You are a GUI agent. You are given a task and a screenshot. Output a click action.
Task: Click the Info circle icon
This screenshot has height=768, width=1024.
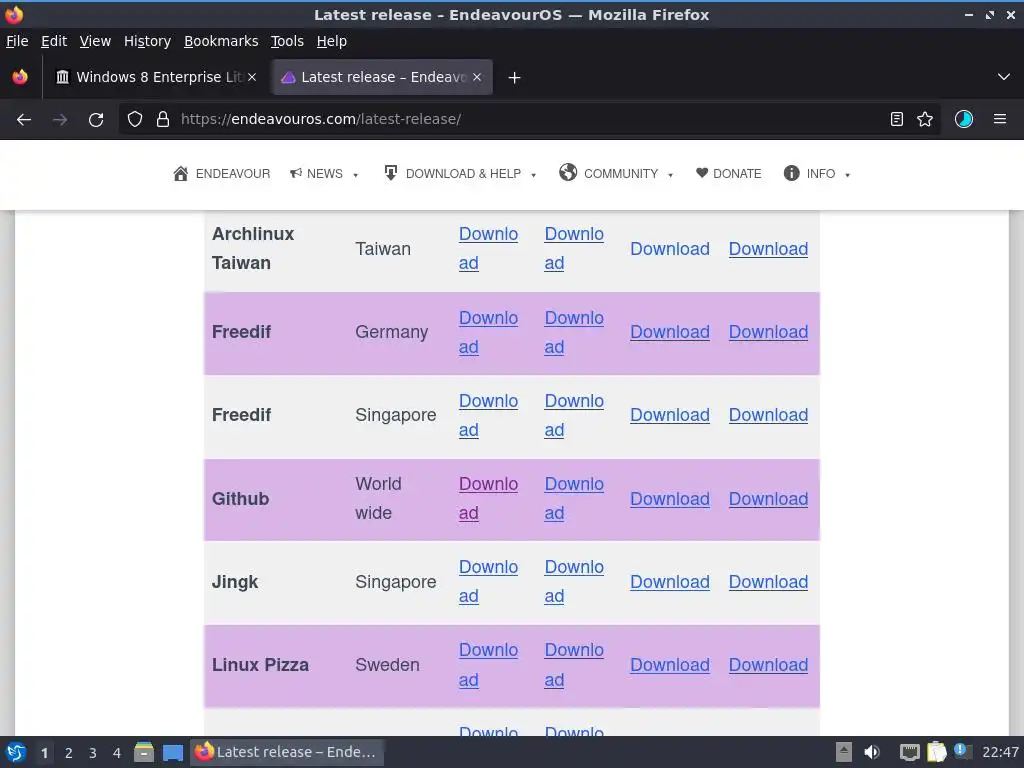792,173
